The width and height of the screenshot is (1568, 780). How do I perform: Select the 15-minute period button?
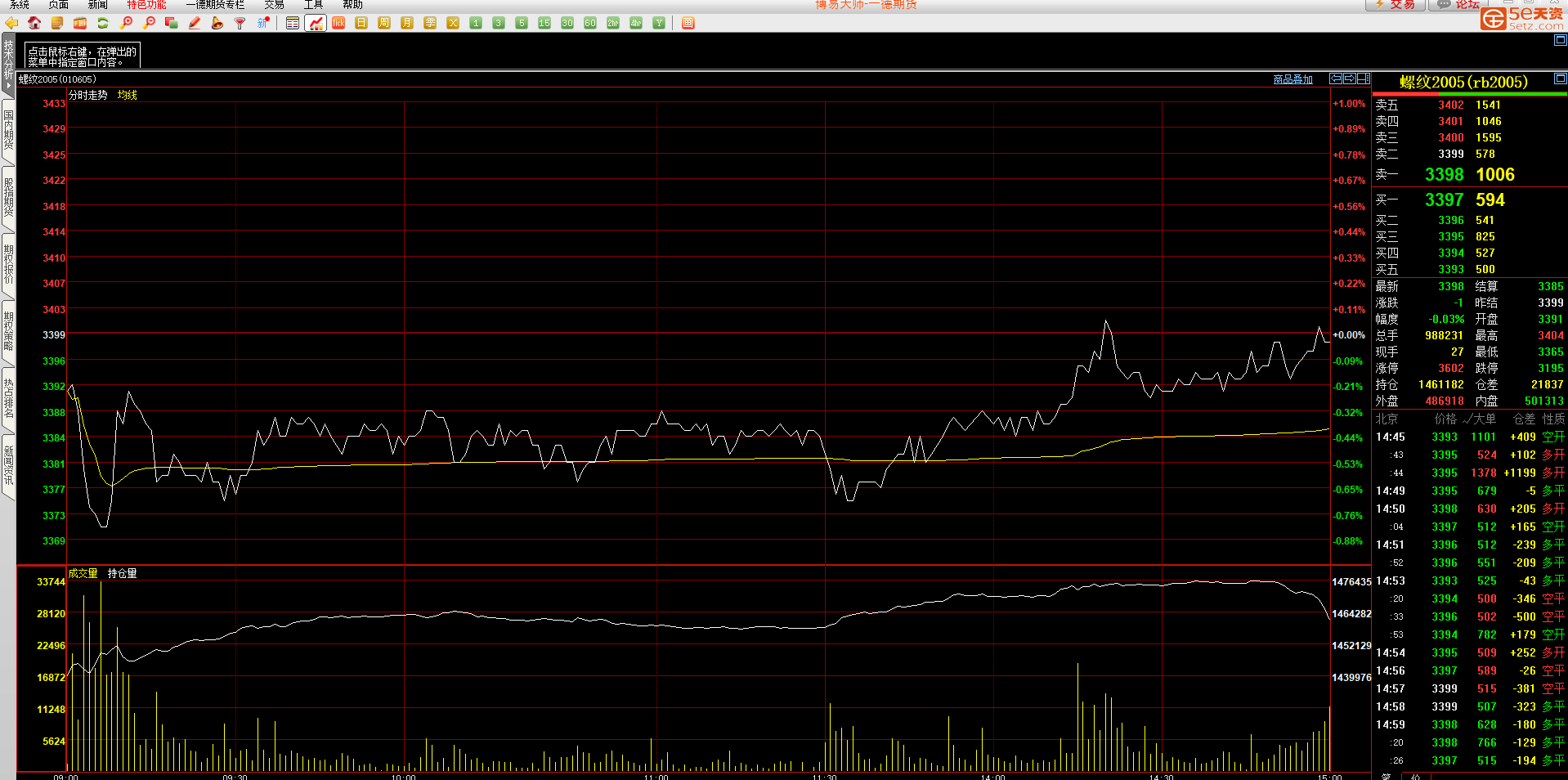pos(544,23)
